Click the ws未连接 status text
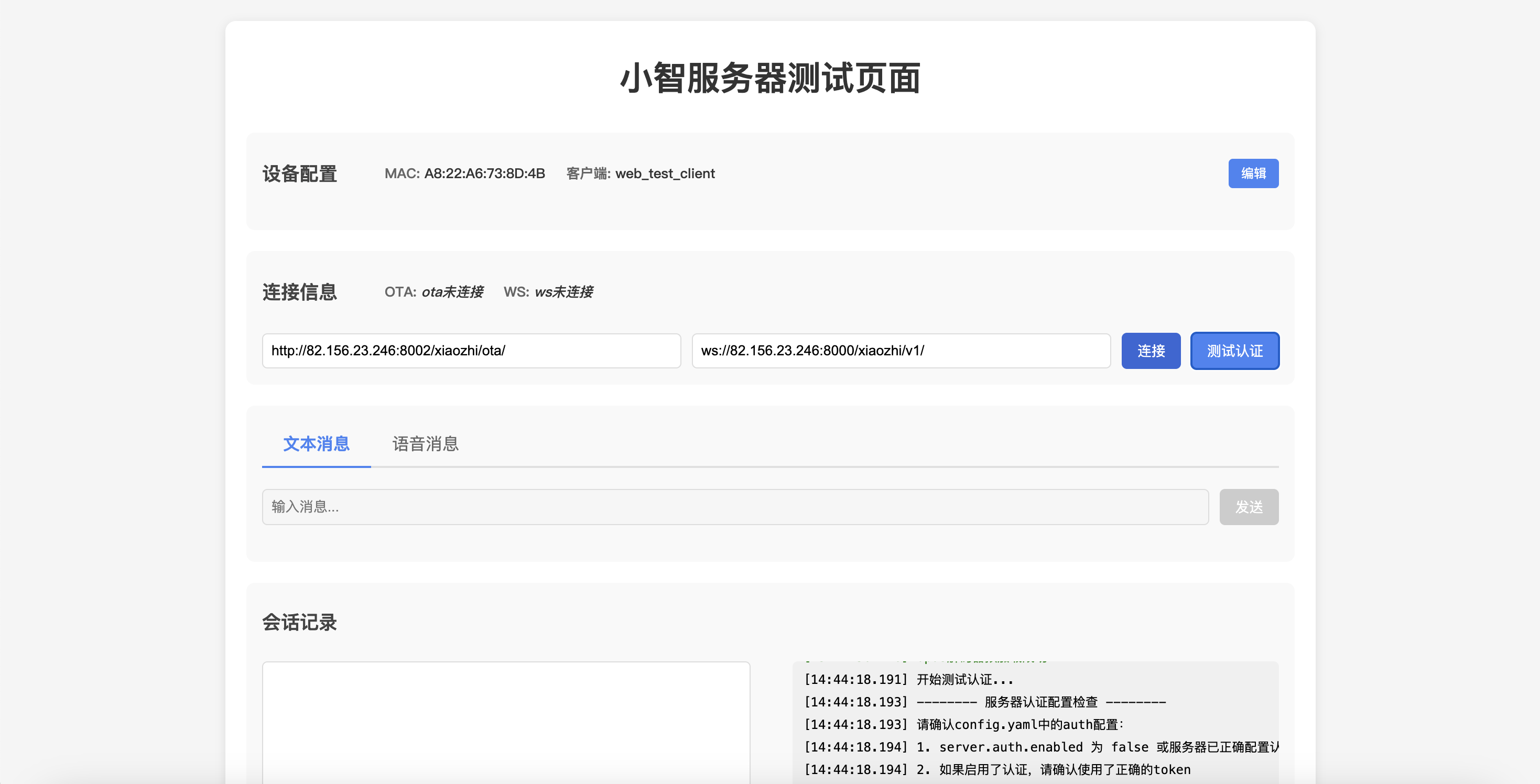Image resolution: width=1540 pixels, height=784 pixels. click(563, 291)
